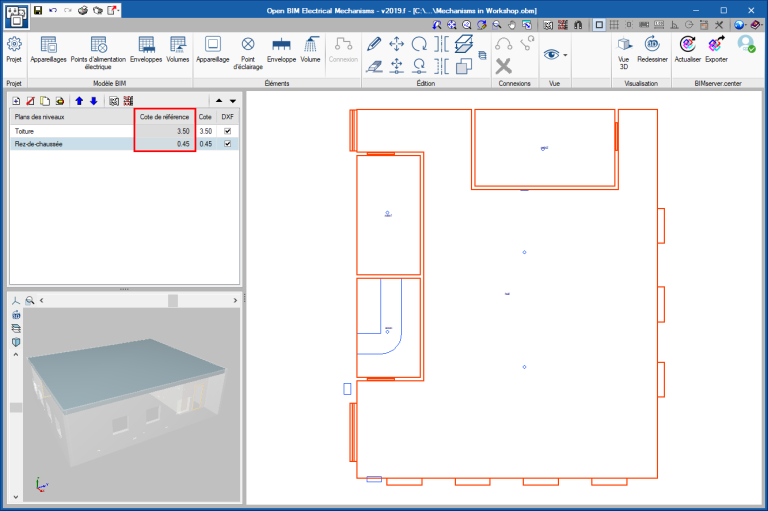The width and height of the screenshot is (768, 511).
Task: Select Points d'alimentation électrique tool
Action: click(98, 45)
